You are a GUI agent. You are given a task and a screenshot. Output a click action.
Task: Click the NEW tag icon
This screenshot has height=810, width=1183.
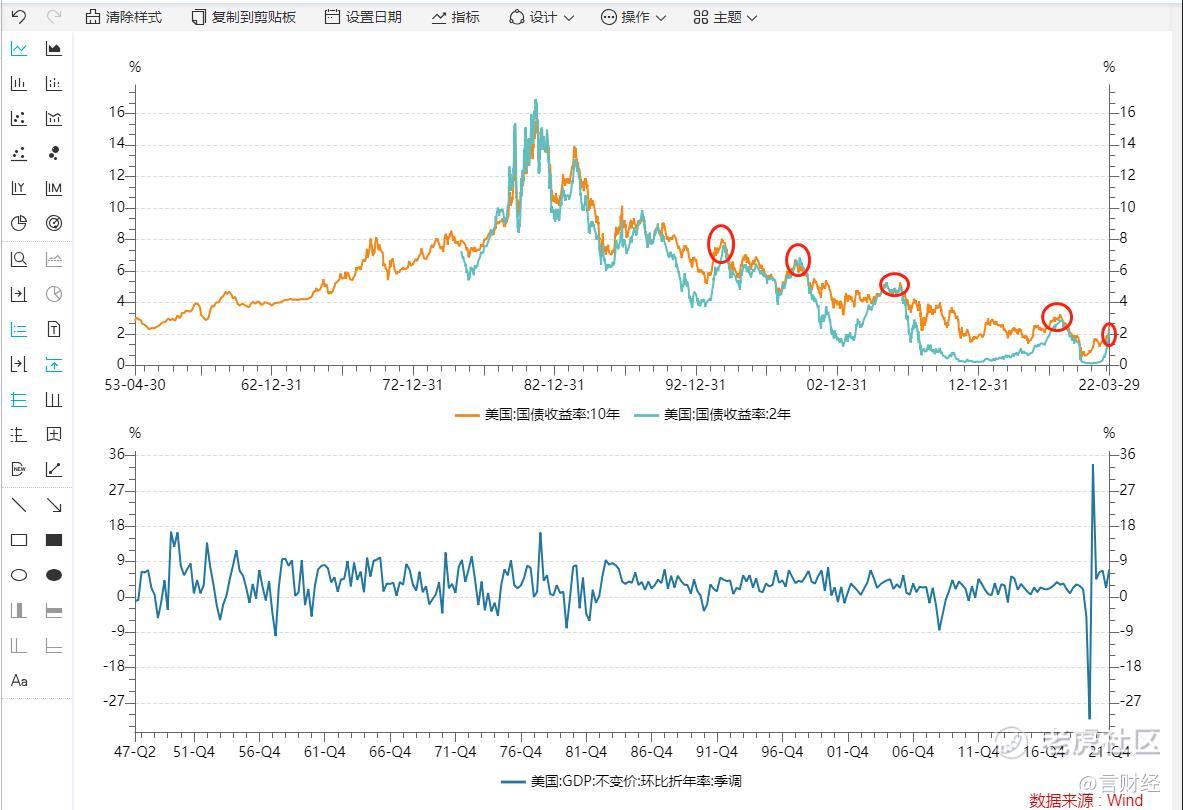pos(19,469)
